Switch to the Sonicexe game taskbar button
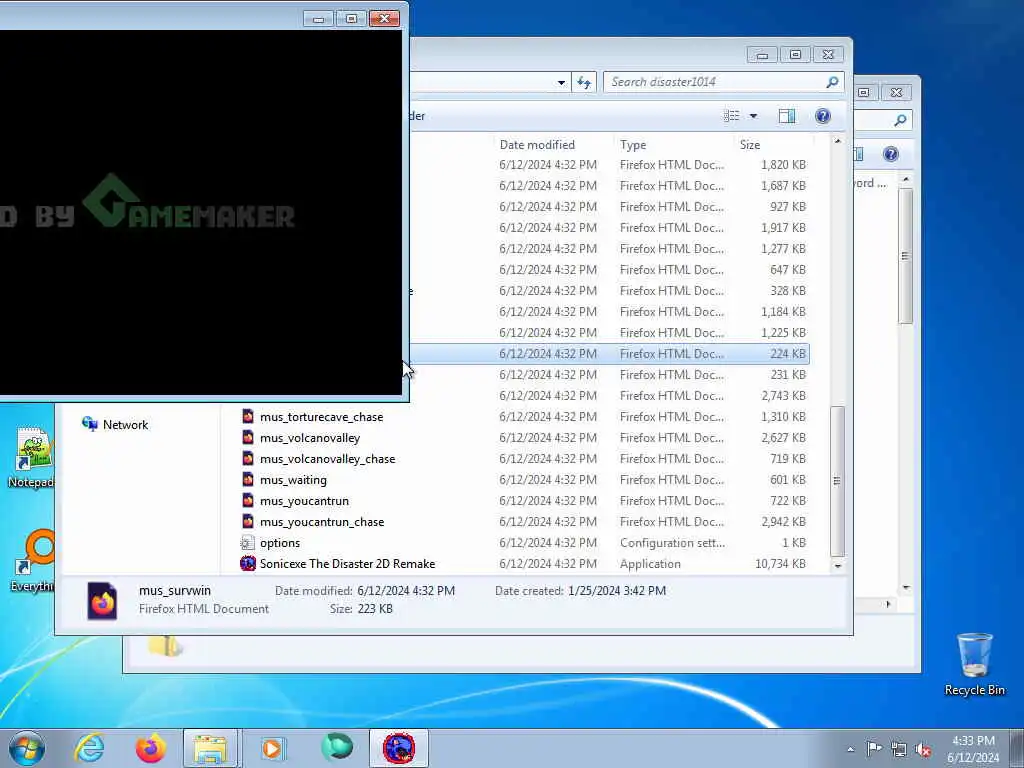1024x768 pixels. click(x=399, y=748)
